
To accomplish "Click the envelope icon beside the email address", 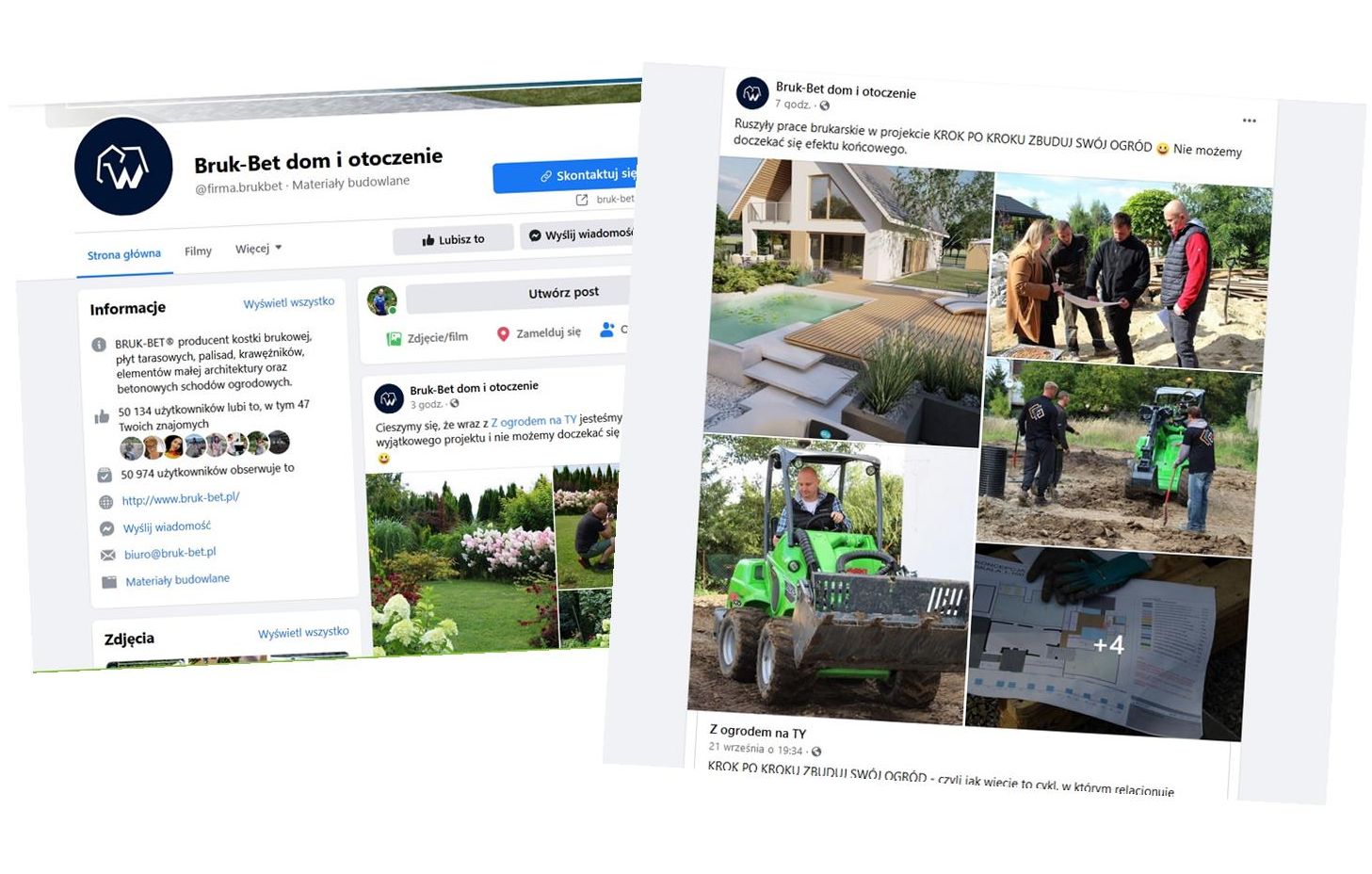I will pos(107,556).
